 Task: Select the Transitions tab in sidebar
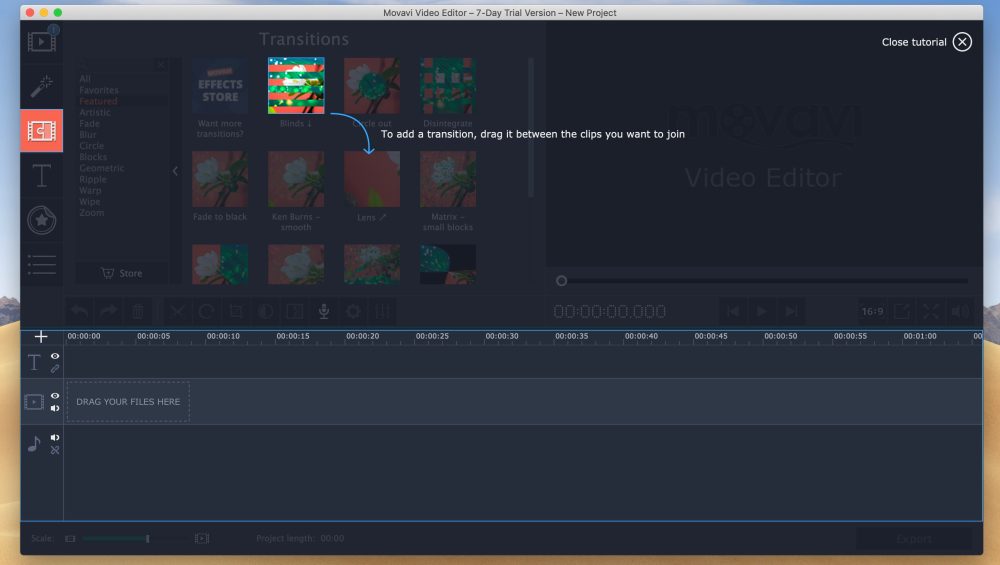pyautogui.click(x=41, y=131)
